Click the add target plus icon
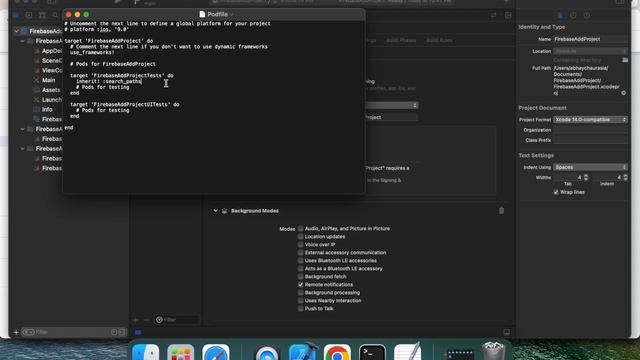 click(x=136, y=320)
